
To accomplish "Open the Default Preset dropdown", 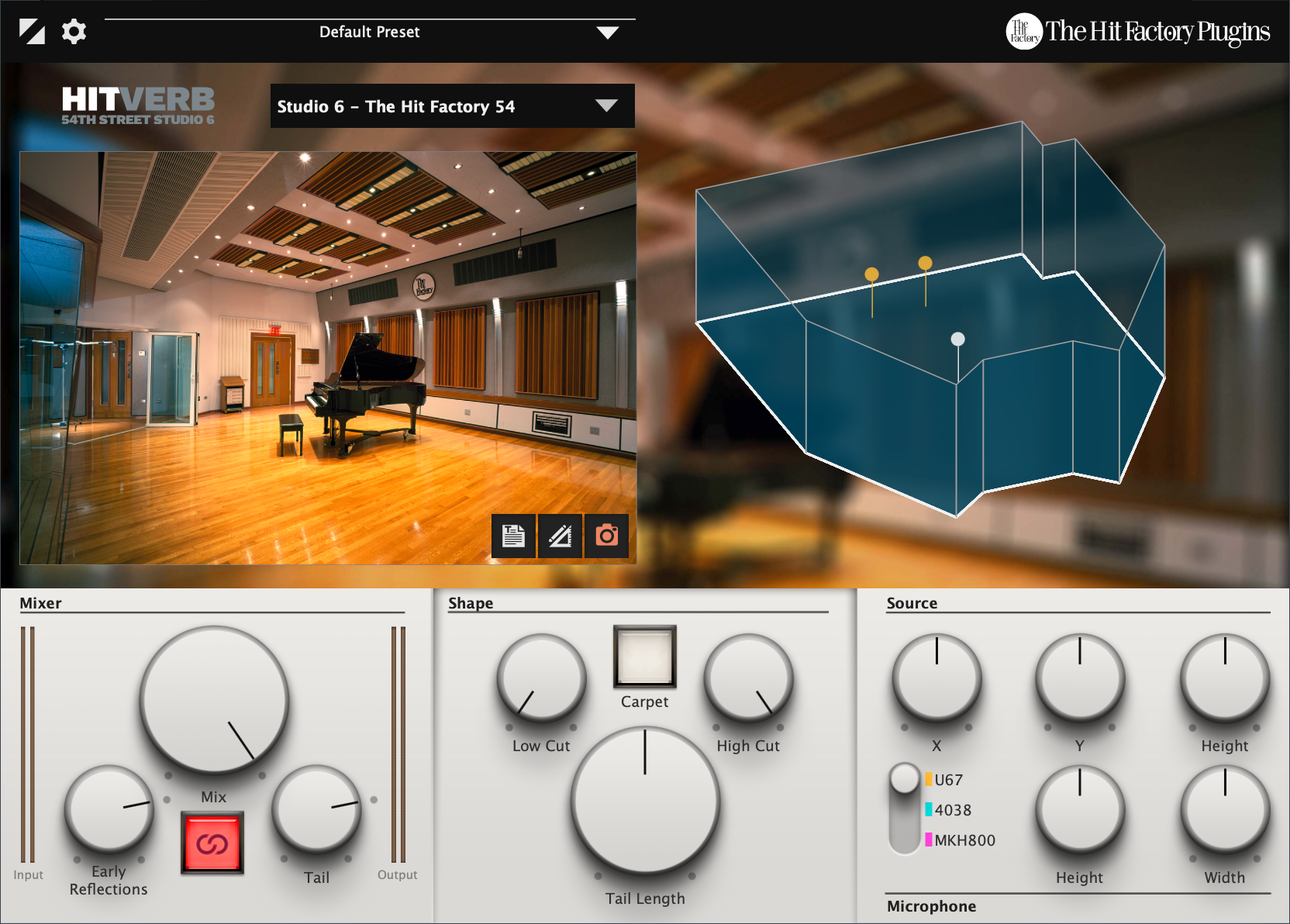I will 369,32.
